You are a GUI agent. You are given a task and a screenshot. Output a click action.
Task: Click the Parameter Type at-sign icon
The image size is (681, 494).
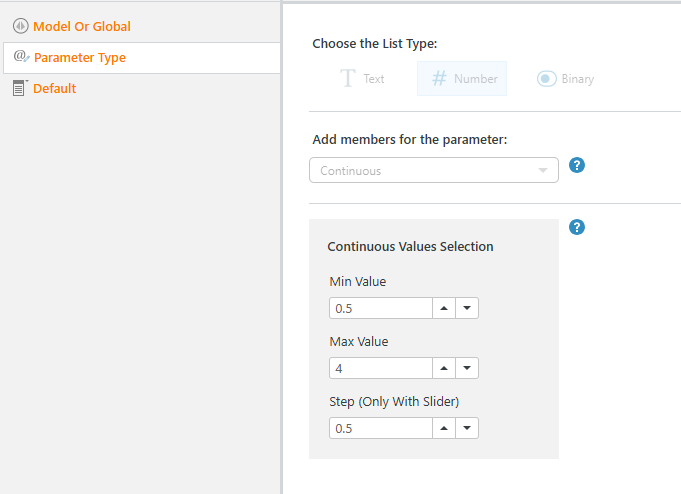tap(21, 57)
